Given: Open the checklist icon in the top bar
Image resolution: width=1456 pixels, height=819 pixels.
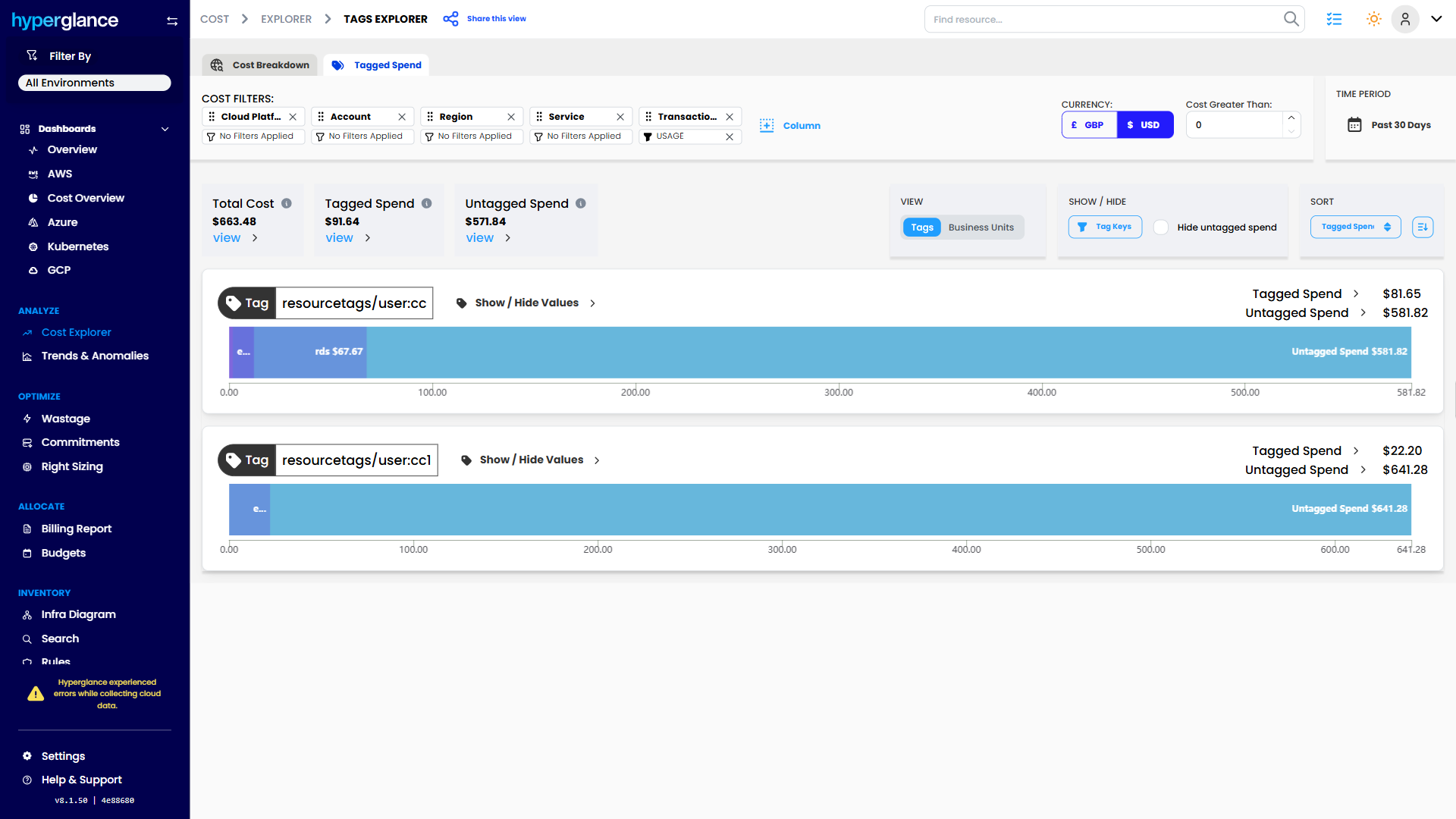Looking at the screenshot, I should click(x=1334, y=19).
